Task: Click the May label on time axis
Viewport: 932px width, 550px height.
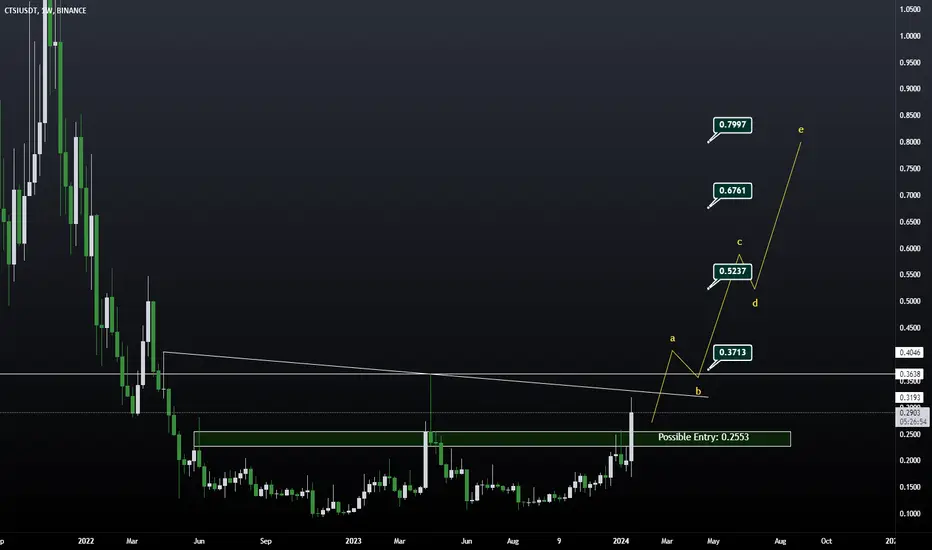Action: coord(713,541)
